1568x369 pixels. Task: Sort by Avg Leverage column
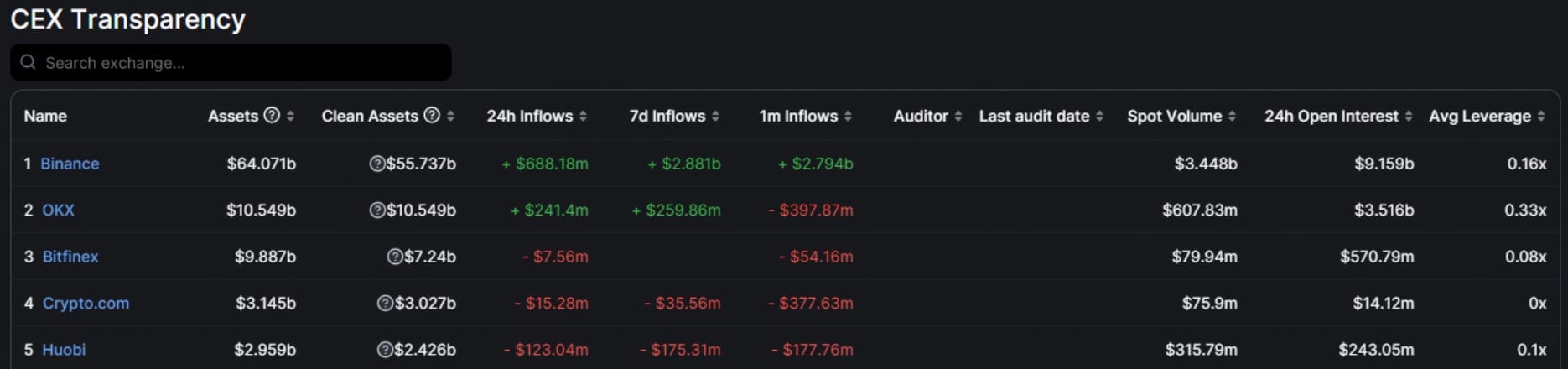tap(1541, 116)
